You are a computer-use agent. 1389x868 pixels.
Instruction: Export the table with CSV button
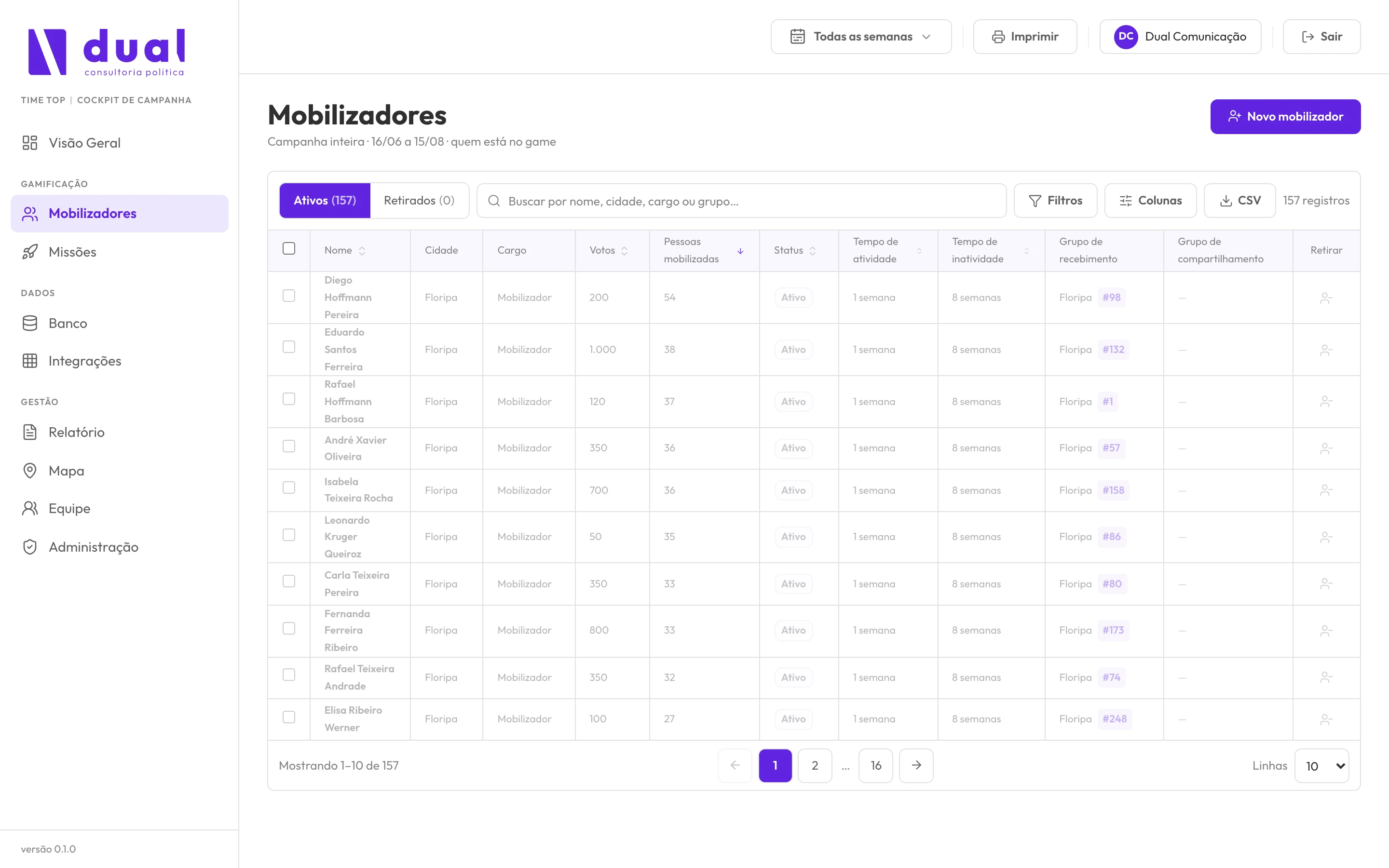[x=1240, y=200]
